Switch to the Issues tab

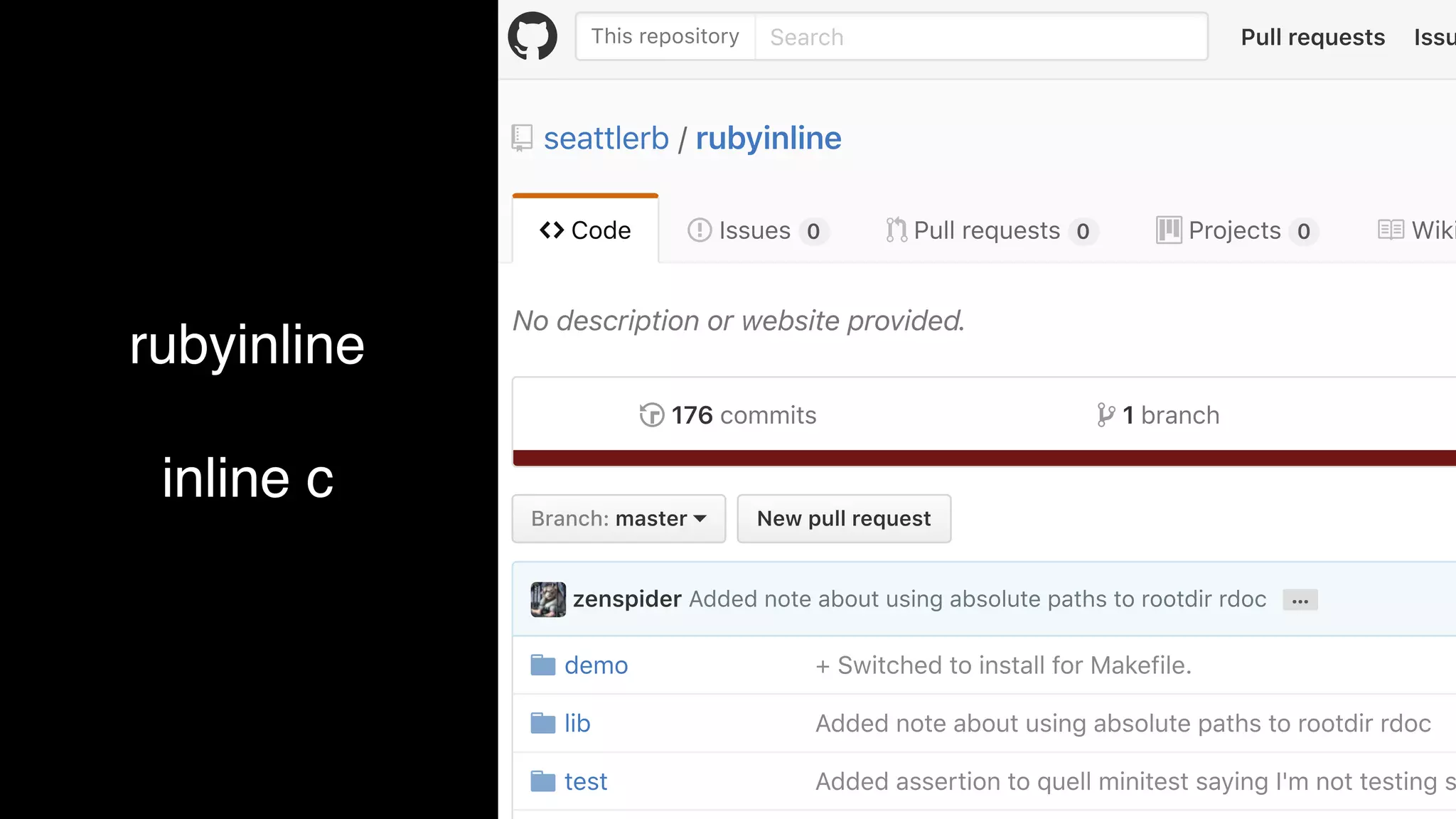point(758,230)
